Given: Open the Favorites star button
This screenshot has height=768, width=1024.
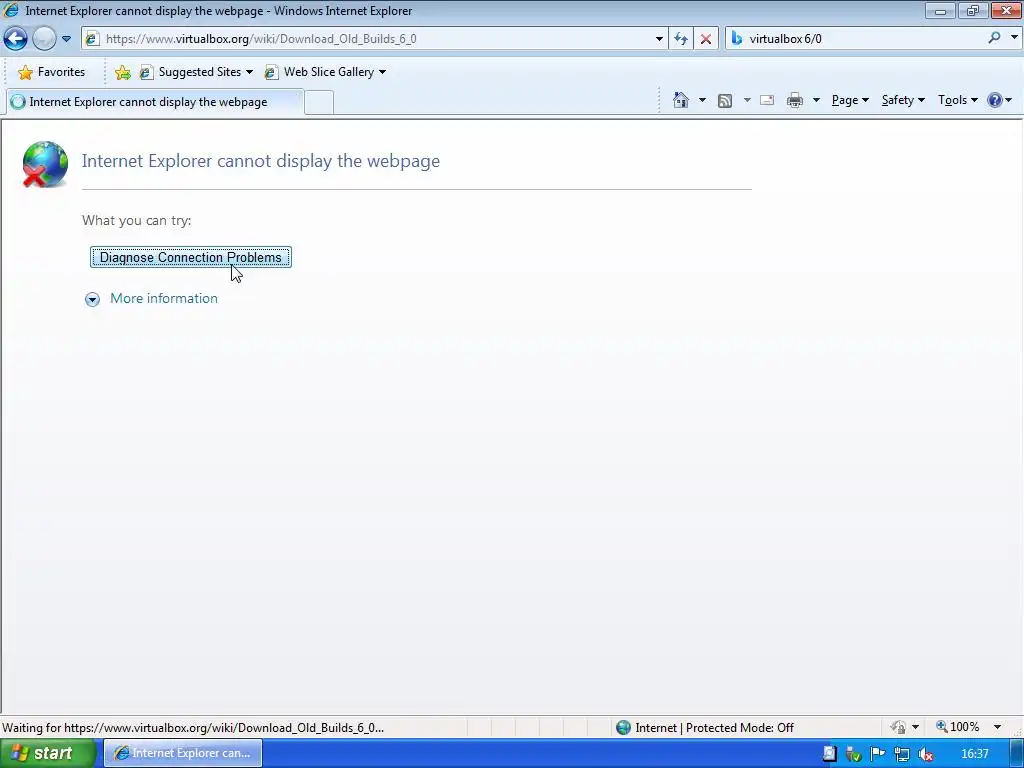Looking at the screenshot, I should click(51, 72).
